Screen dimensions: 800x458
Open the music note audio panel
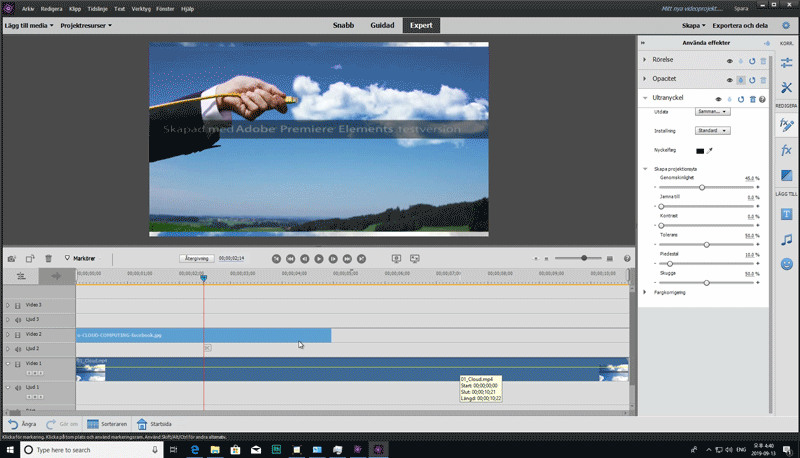coord(786,239)
